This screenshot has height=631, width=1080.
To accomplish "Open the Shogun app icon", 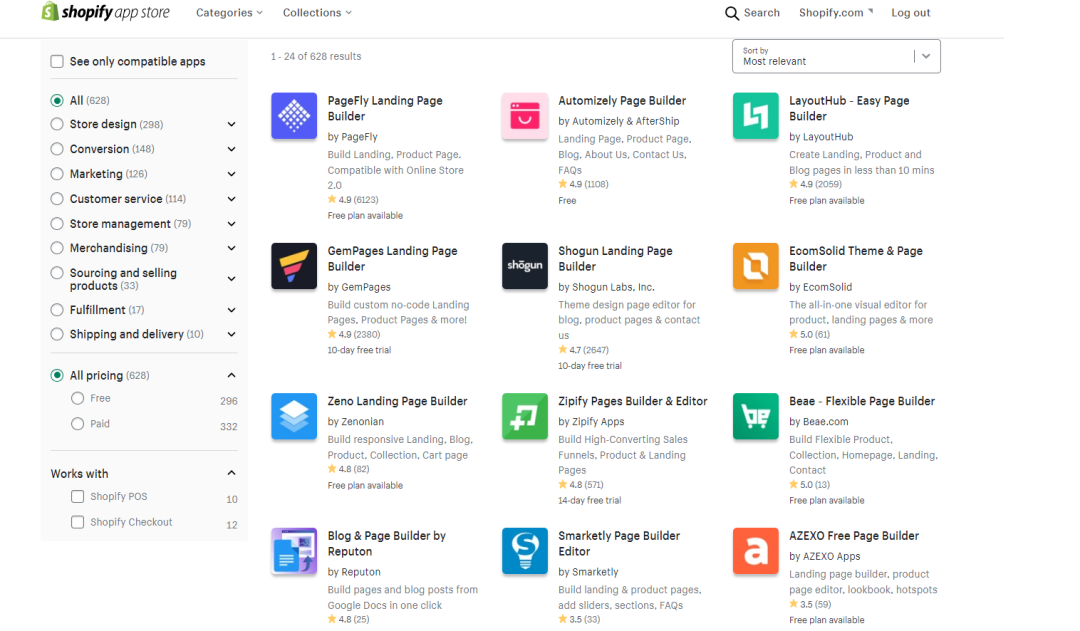I will tap(525, 266).
